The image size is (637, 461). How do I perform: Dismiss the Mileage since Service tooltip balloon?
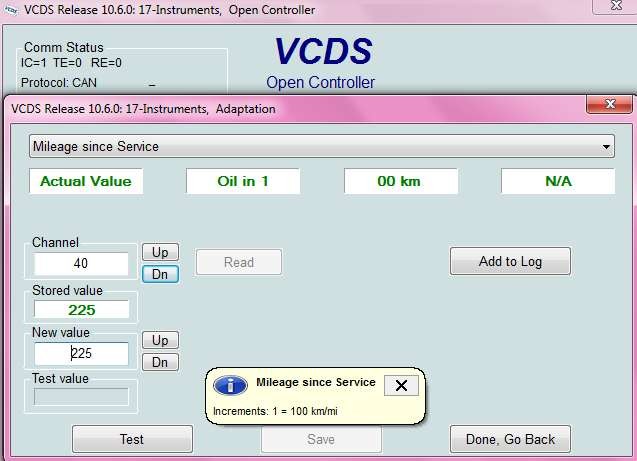401,385
